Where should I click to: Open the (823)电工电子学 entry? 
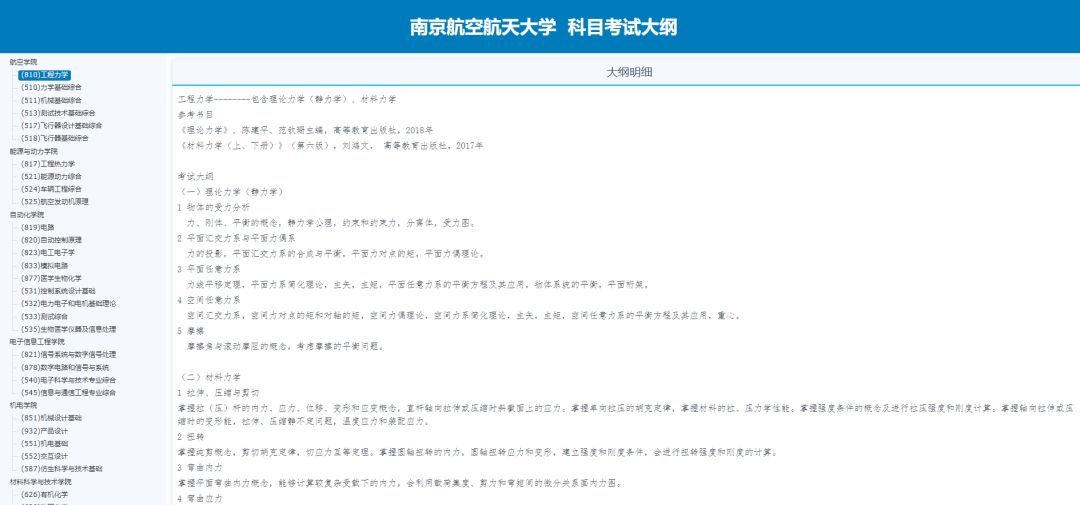click(x=48, y=252)
